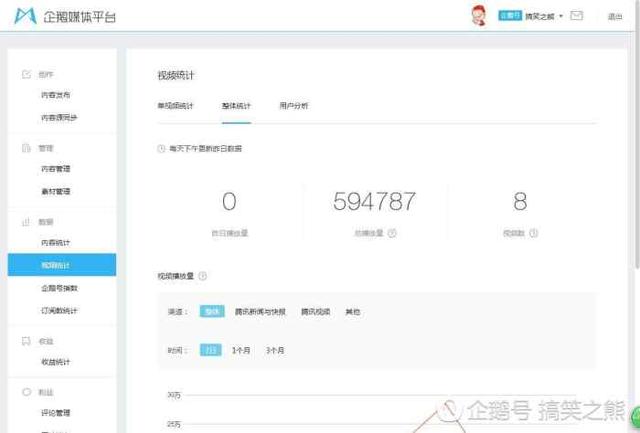Select the 1个月 time range

point(241,351)
